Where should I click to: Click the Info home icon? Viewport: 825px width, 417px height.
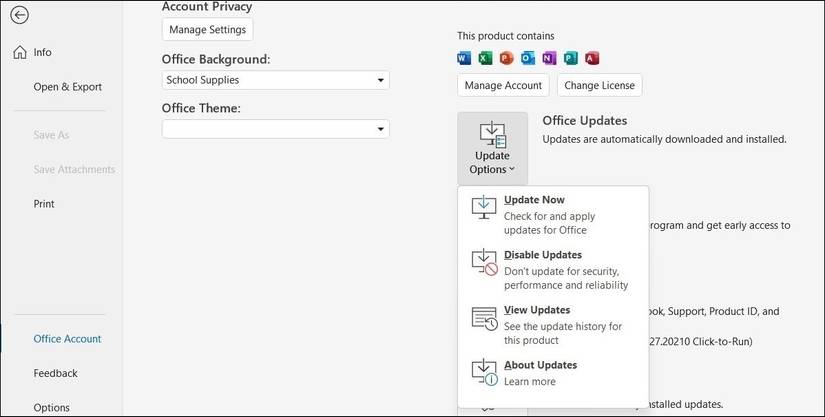click(20, 52)
